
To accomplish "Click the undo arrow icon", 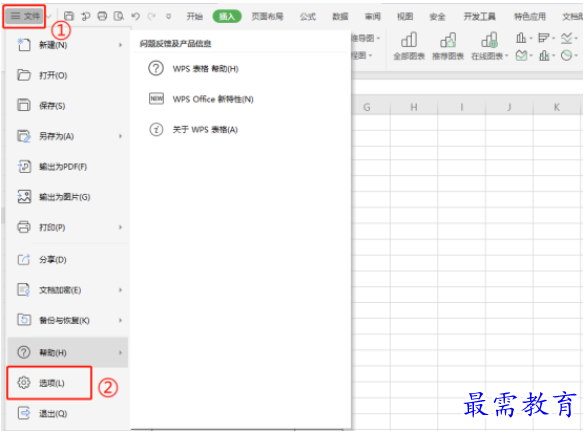I will click(135, 16).
